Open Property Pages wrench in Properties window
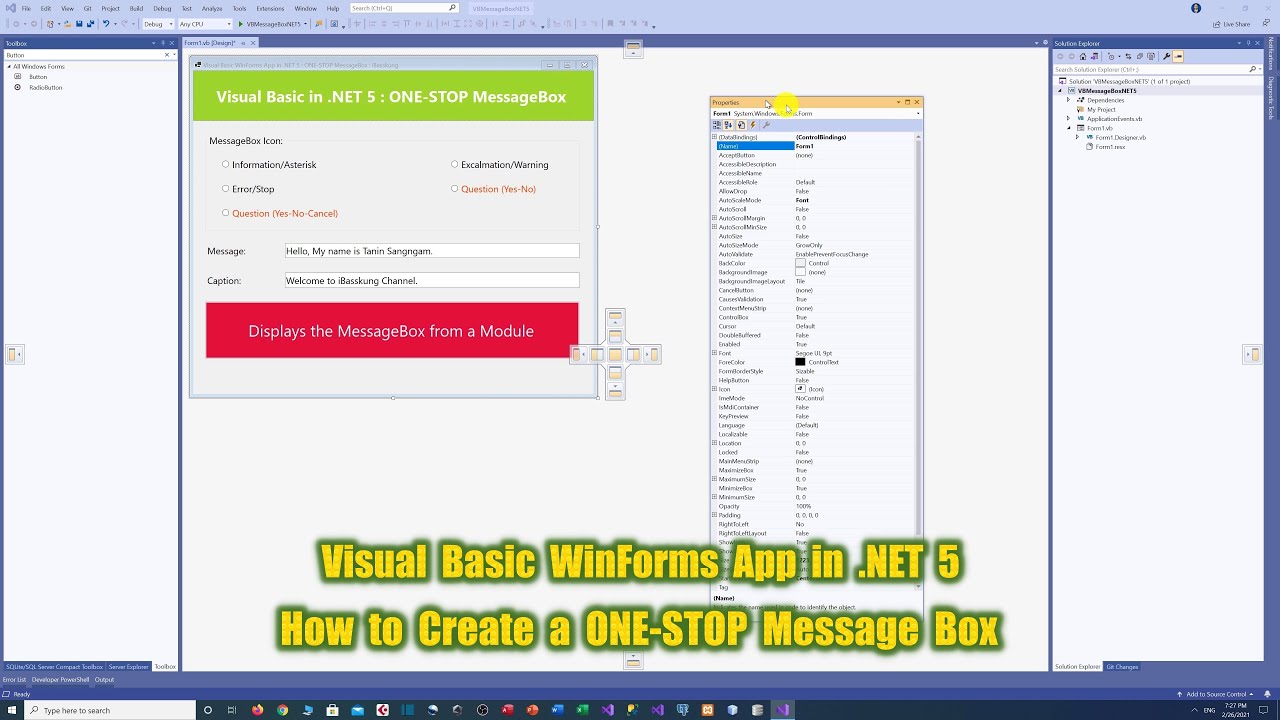This screenshot has width=1280, height=720. coord(766,125)
